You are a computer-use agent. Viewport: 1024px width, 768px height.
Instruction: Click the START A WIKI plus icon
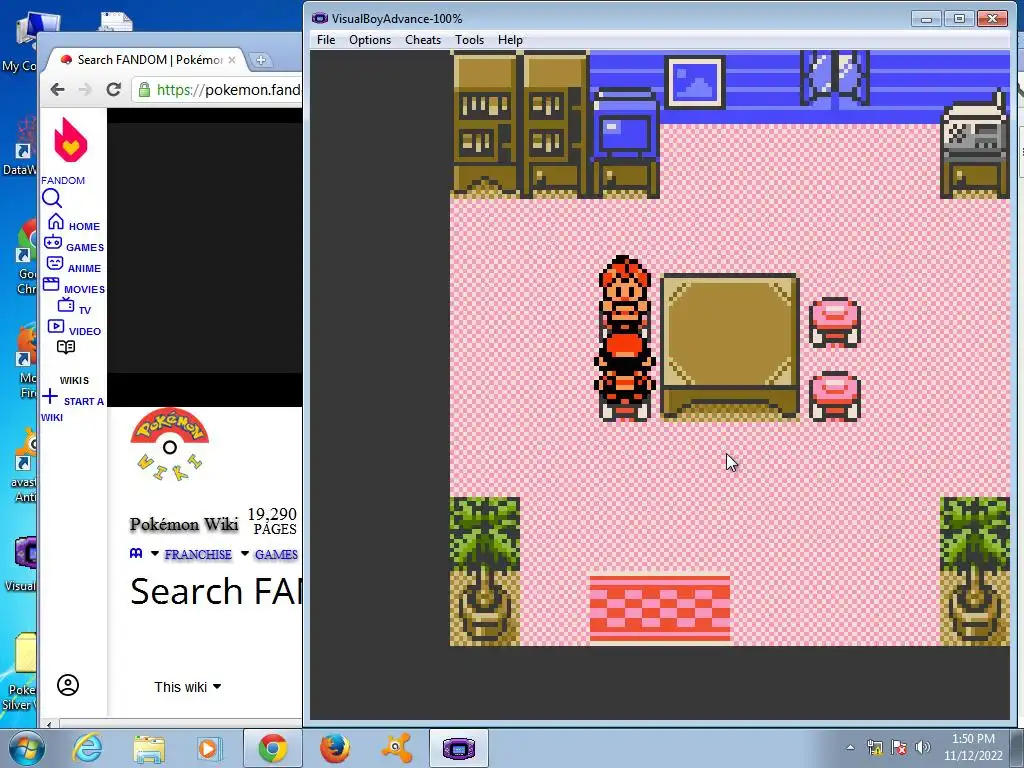click(x=50, y=396)
